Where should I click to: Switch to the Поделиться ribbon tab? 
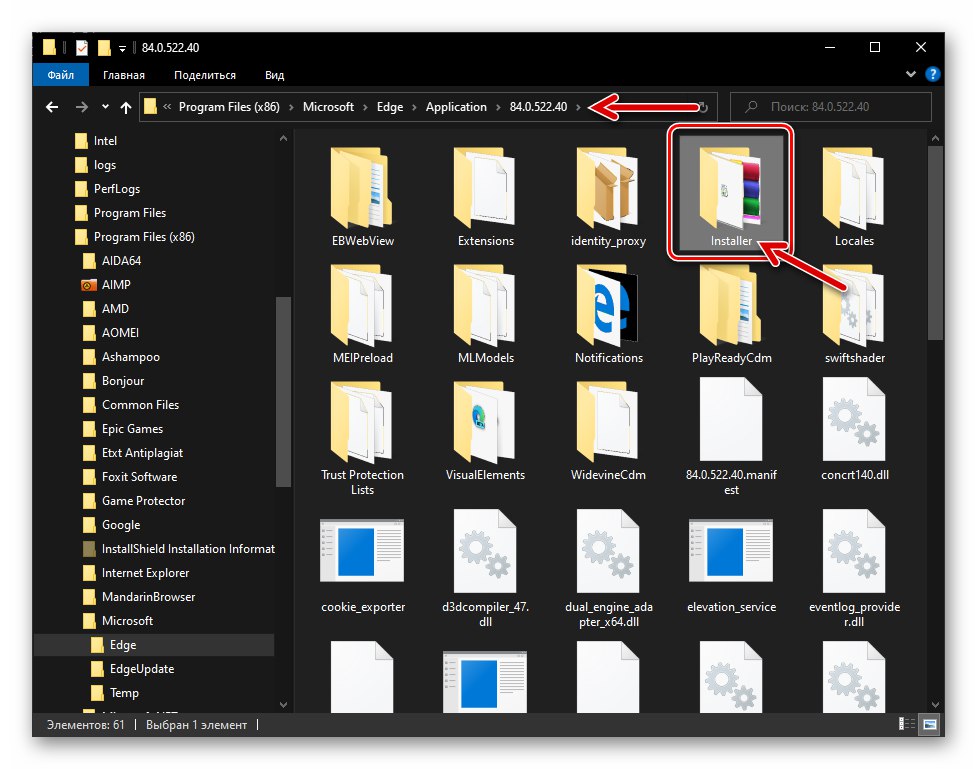pos(205,75)
